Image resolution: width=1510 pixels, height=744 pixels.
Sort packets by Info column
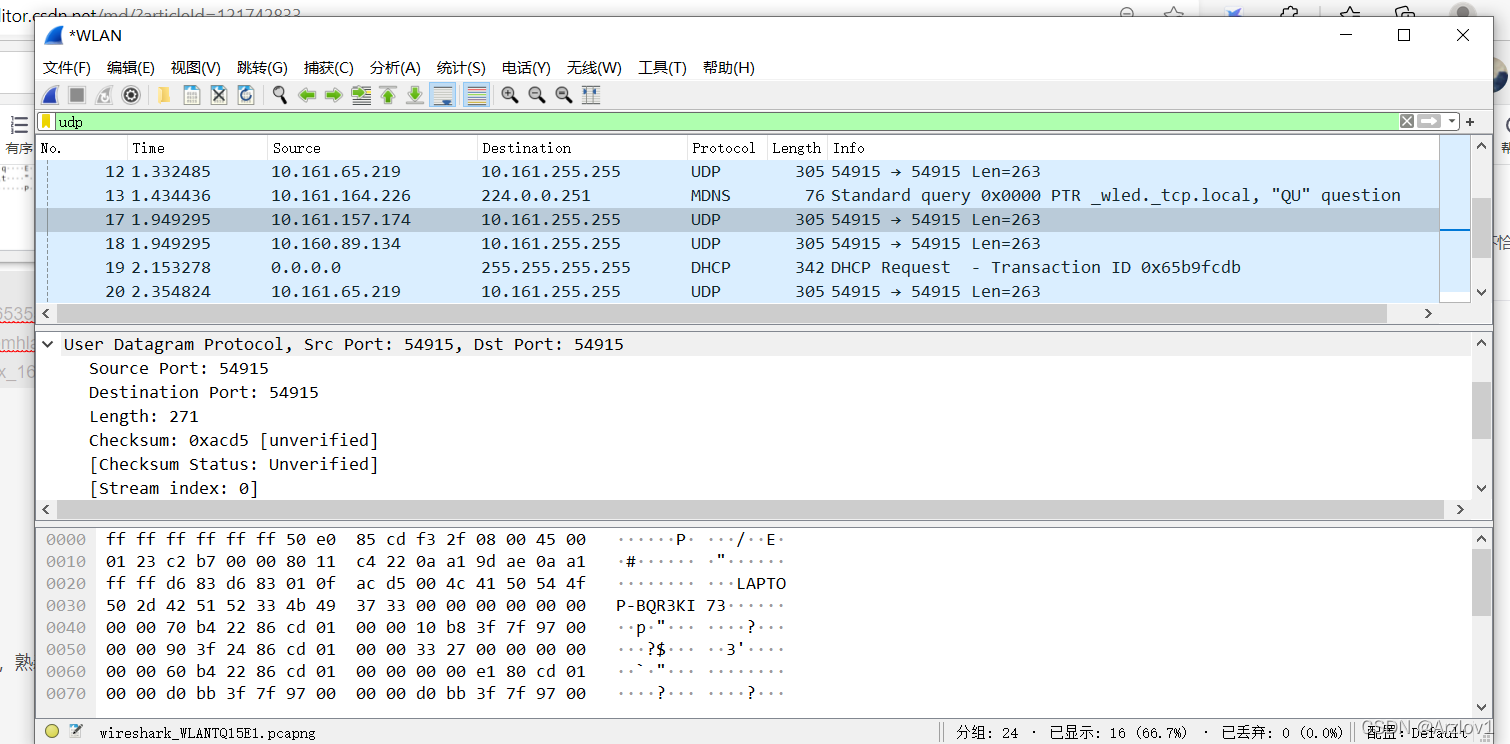1133,148
